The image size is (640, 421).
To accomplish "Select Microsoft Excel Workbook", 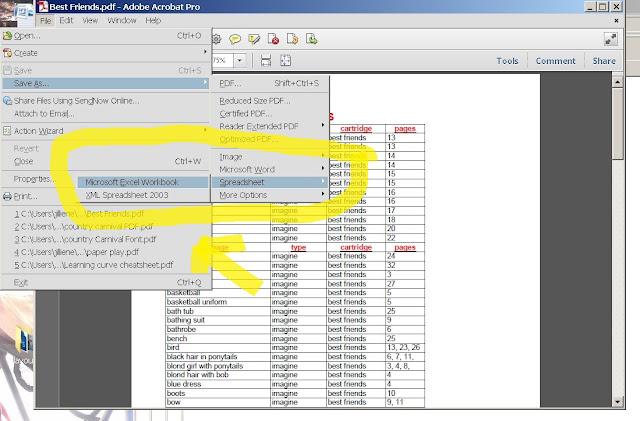I will (143, 182).
